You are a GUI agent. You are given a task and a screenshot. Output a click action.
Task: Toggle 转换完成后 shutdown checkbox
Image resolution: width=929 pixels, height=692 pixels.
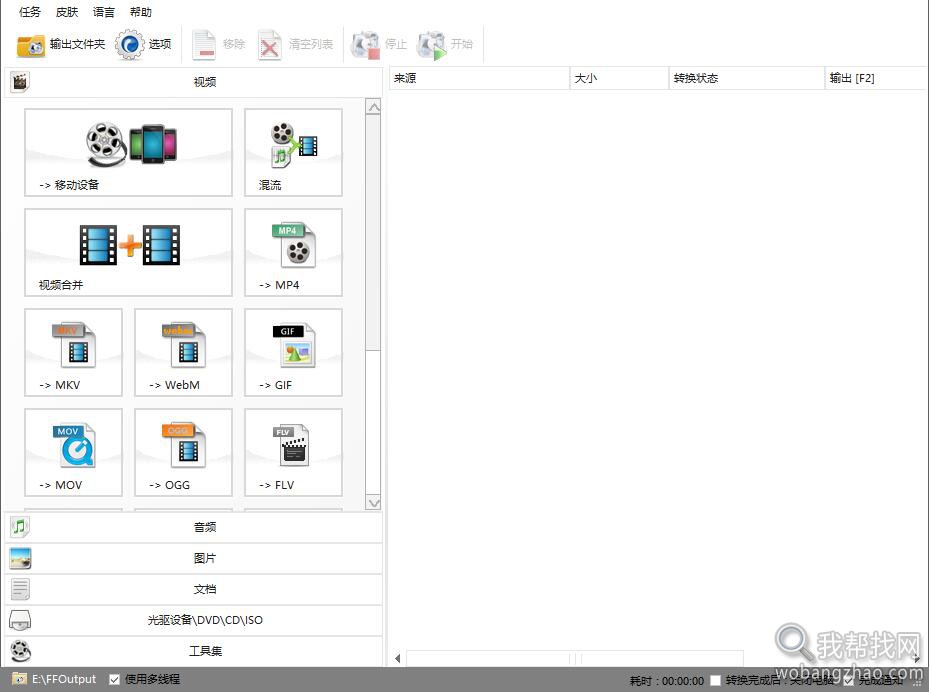tap(716, 681)
